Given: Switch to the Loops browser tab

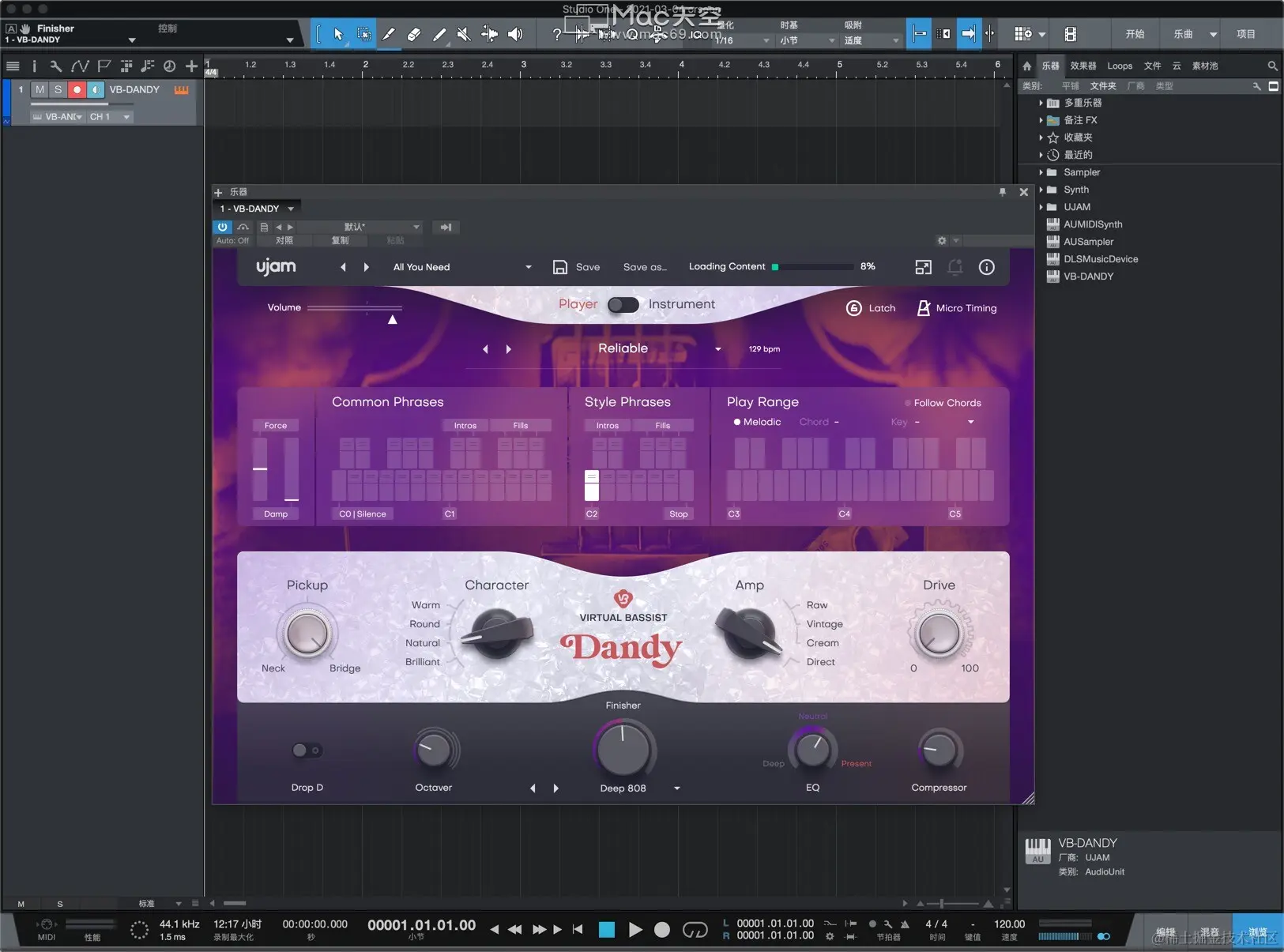Looking at the screenshot, I should point(1120,66).
